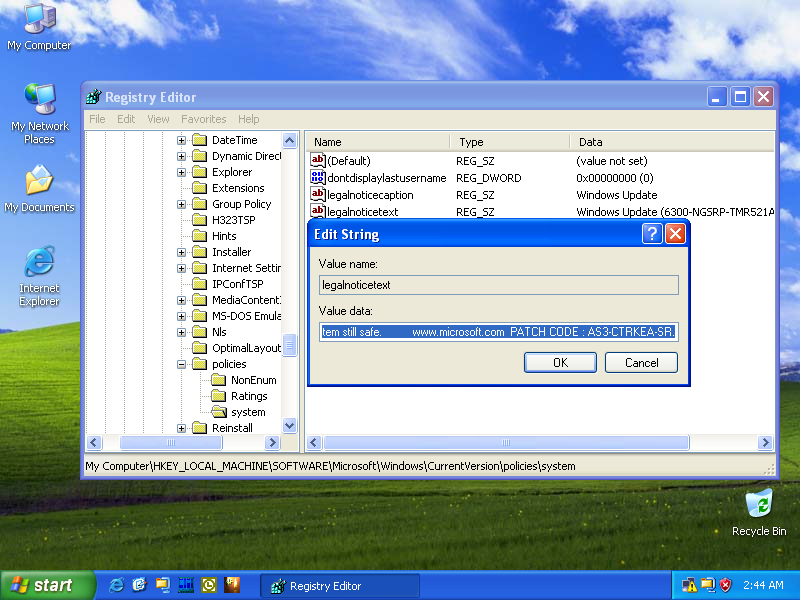The width and height of the screenshot is (800, 600).
Task: Sort values by the Type column header
Action: pyautogui.click(x=510, y=142)
